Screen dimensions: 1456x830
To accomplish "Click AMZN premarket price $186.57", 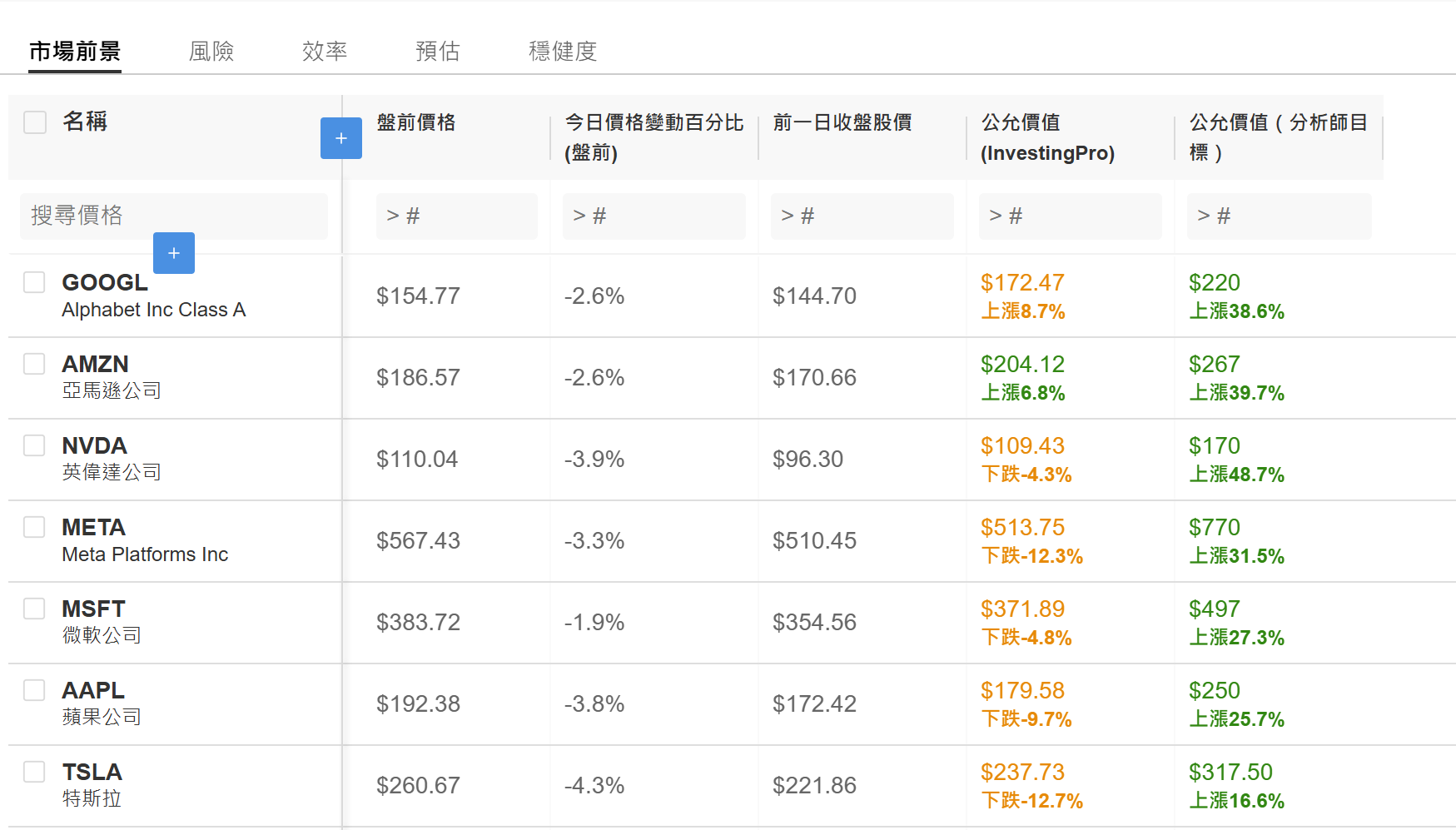I will [x=418, y=377].
